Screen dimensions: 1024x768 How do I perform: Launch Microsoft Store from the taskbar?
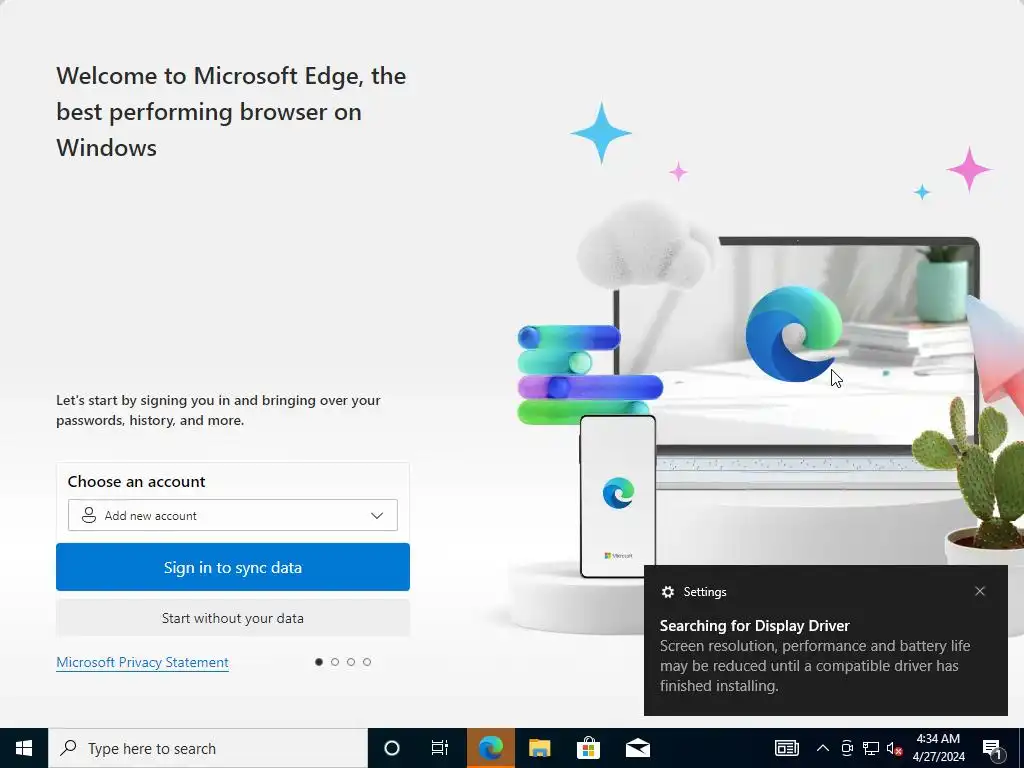588,748
